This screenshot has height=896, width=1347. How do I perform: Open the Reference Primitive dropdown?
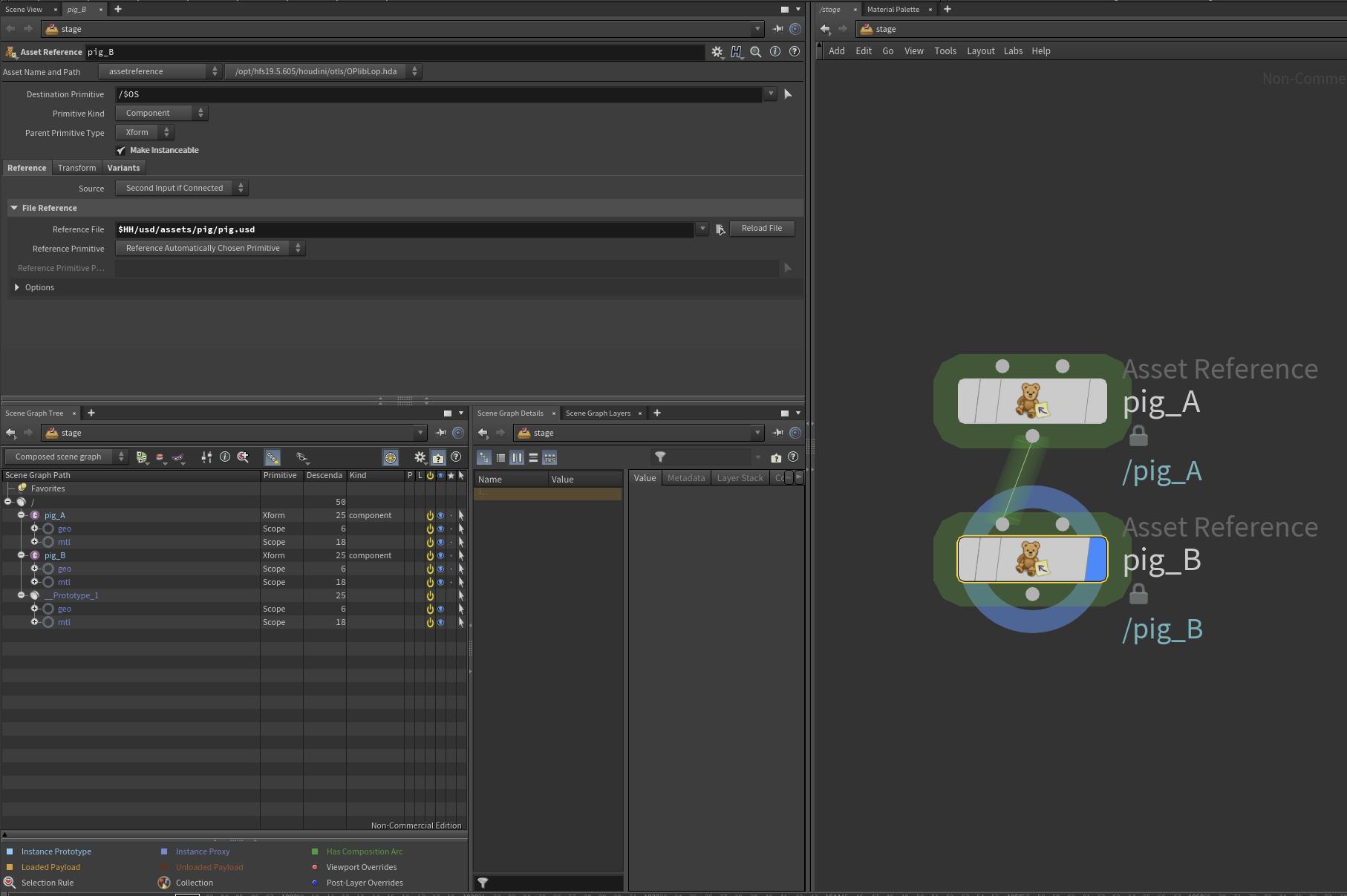[211, 248]
